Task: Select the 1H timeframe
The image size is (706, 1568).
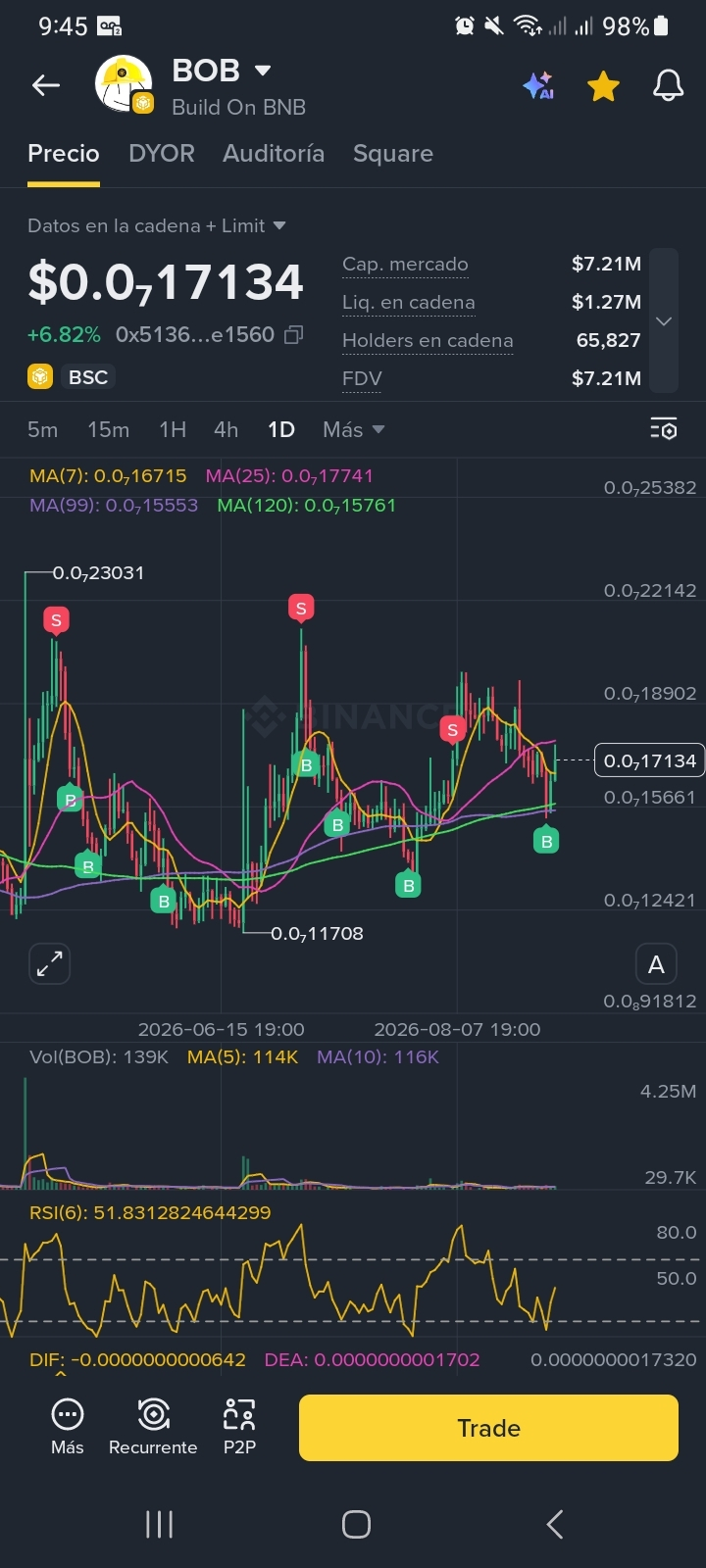Action: (x=173, y=430)
